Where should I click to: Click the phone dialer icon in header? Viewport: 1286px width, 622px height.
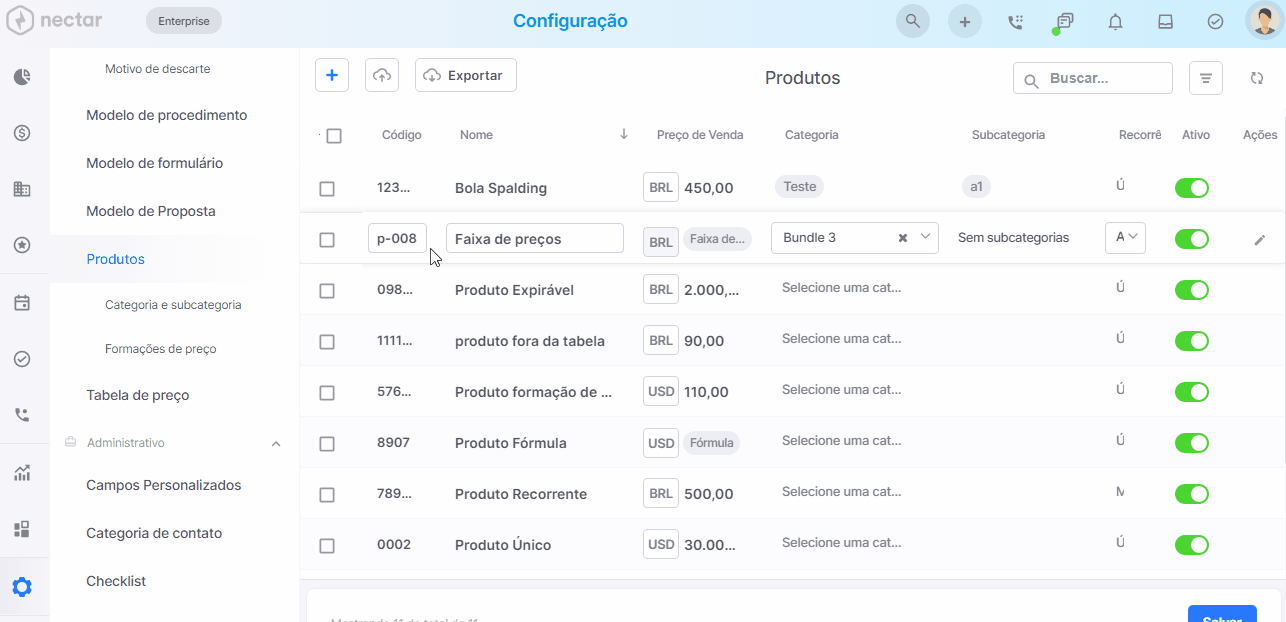tap(1015, 21)
